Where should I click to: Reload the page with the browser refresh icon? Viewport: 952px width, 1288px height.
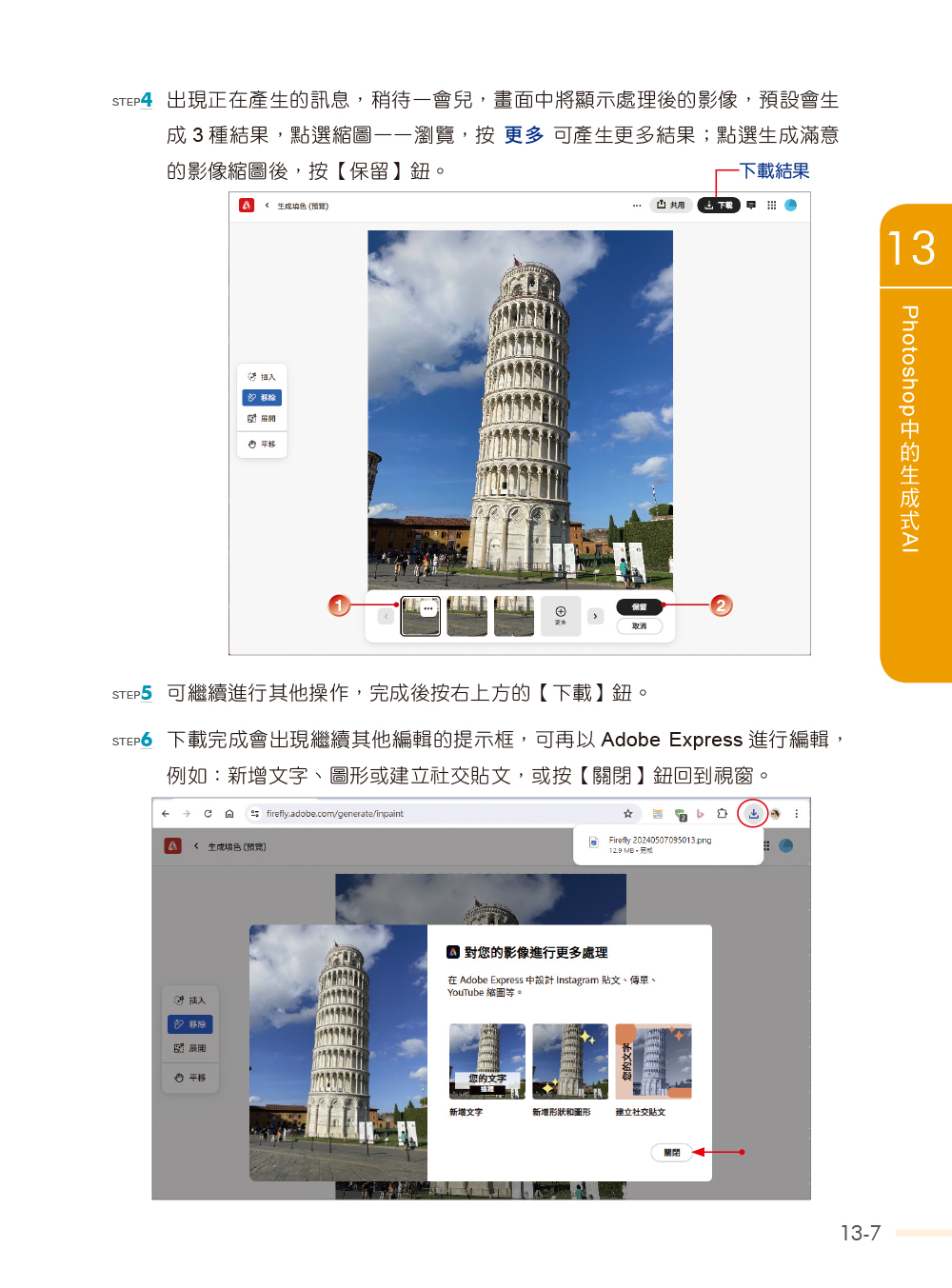coord(208,814)
